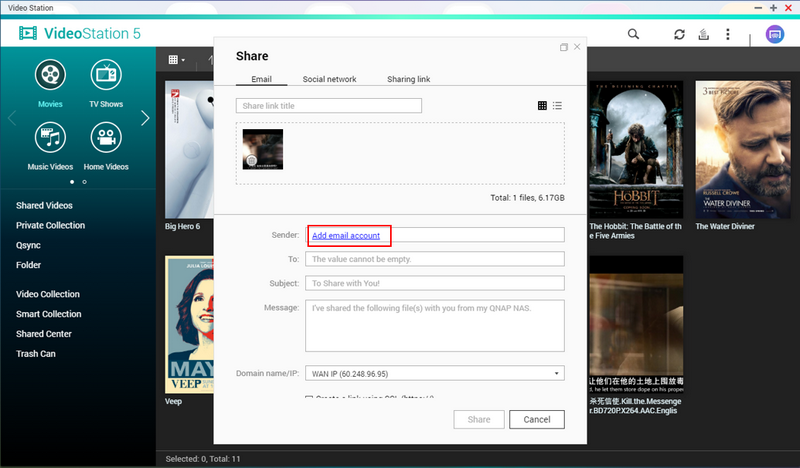Screen dimensions: 800x468
Task: Open Video Collection in sidebar
Action: (48, 294)
